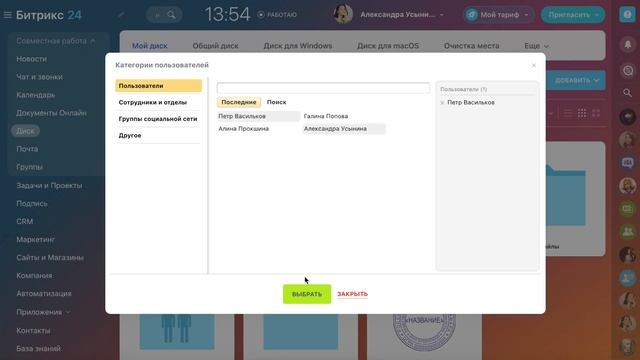Focus the user search input field
The height and width of the screenshot is (360, 640).
tap(323, 88)
